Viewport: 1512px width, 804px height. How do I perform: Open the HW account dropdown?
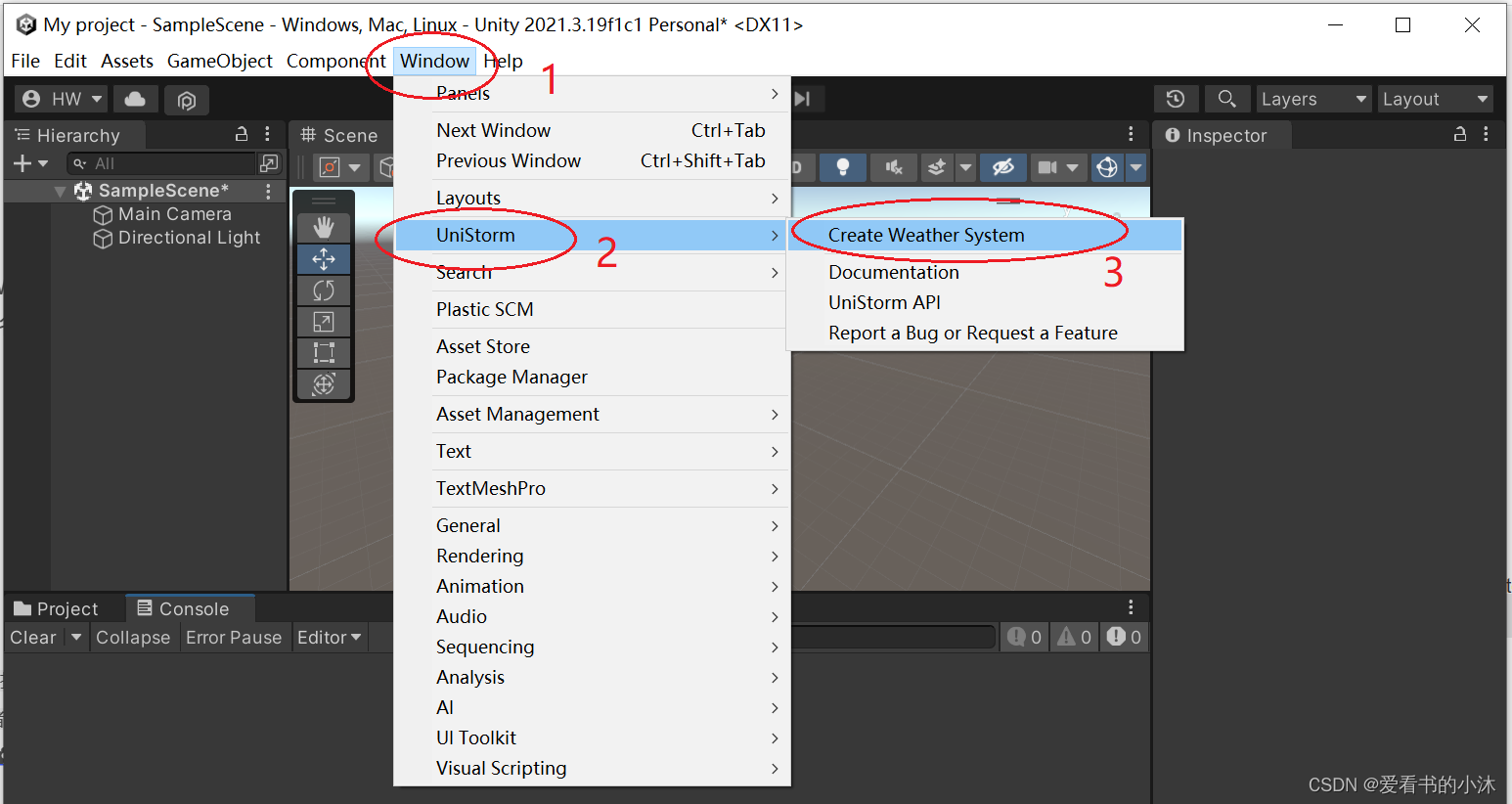click(62, 99)
